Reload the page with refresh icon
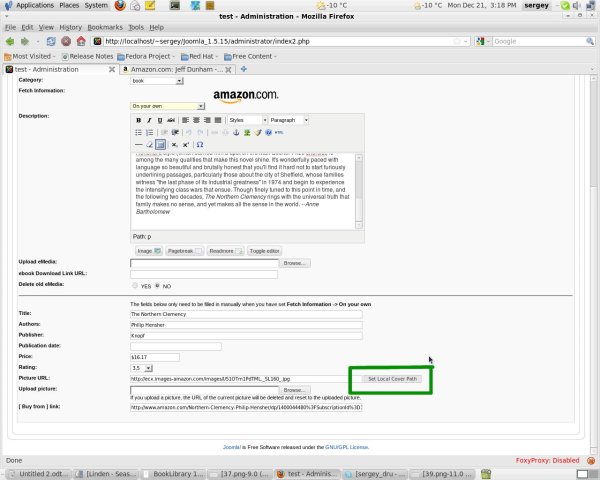Screen dimensions: 600x480 tap(51, 41)
